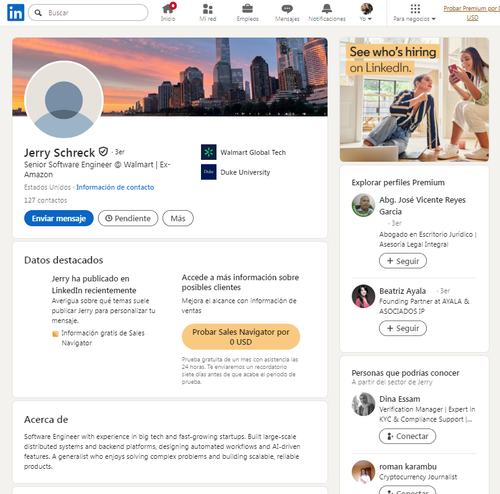Open Beatriz Ayala's avatar
500x494 pixels.
tap(363, 296)
